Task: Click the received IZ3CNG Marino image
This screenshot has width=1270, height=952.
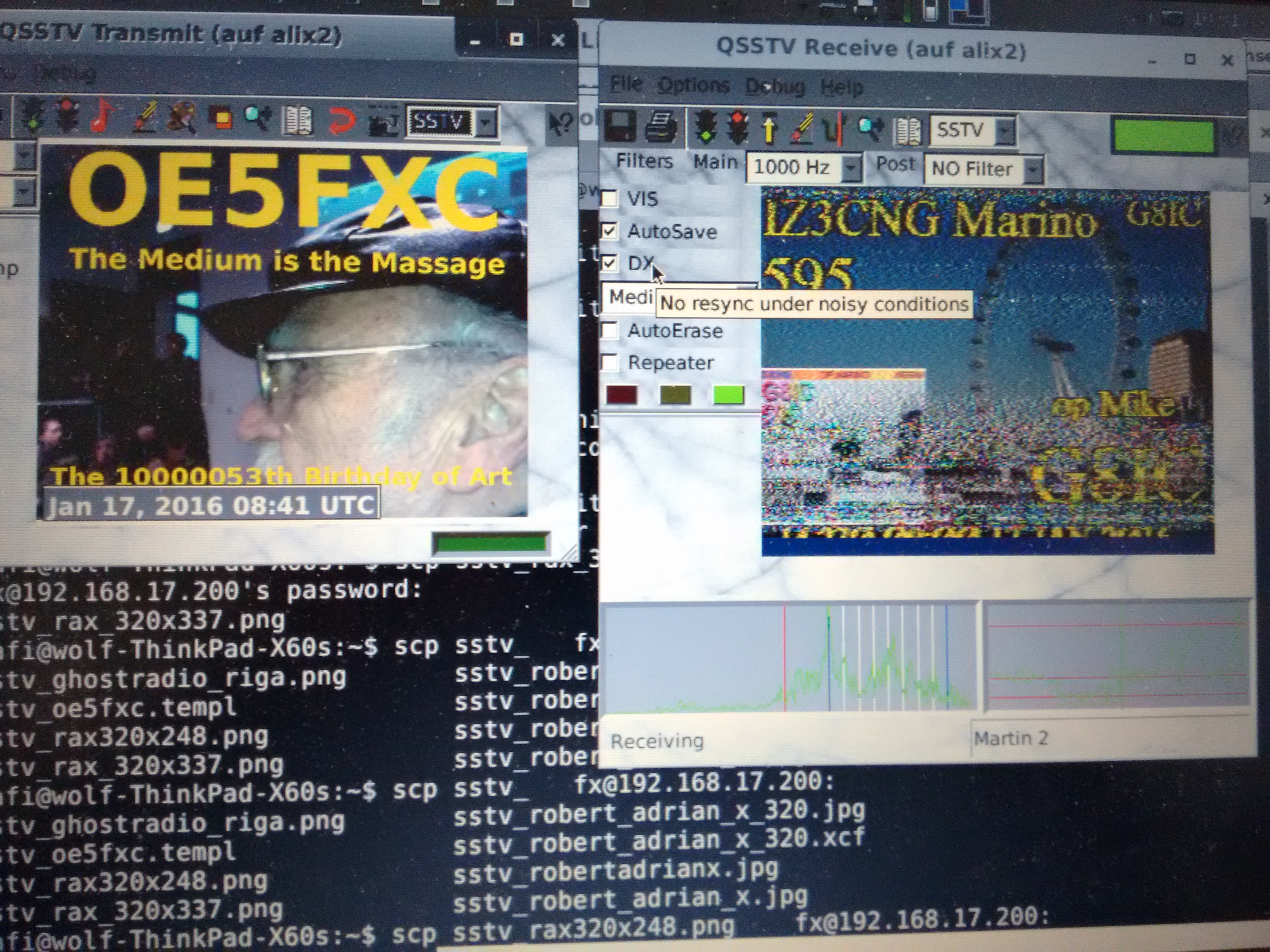Action: click(987, 371)
